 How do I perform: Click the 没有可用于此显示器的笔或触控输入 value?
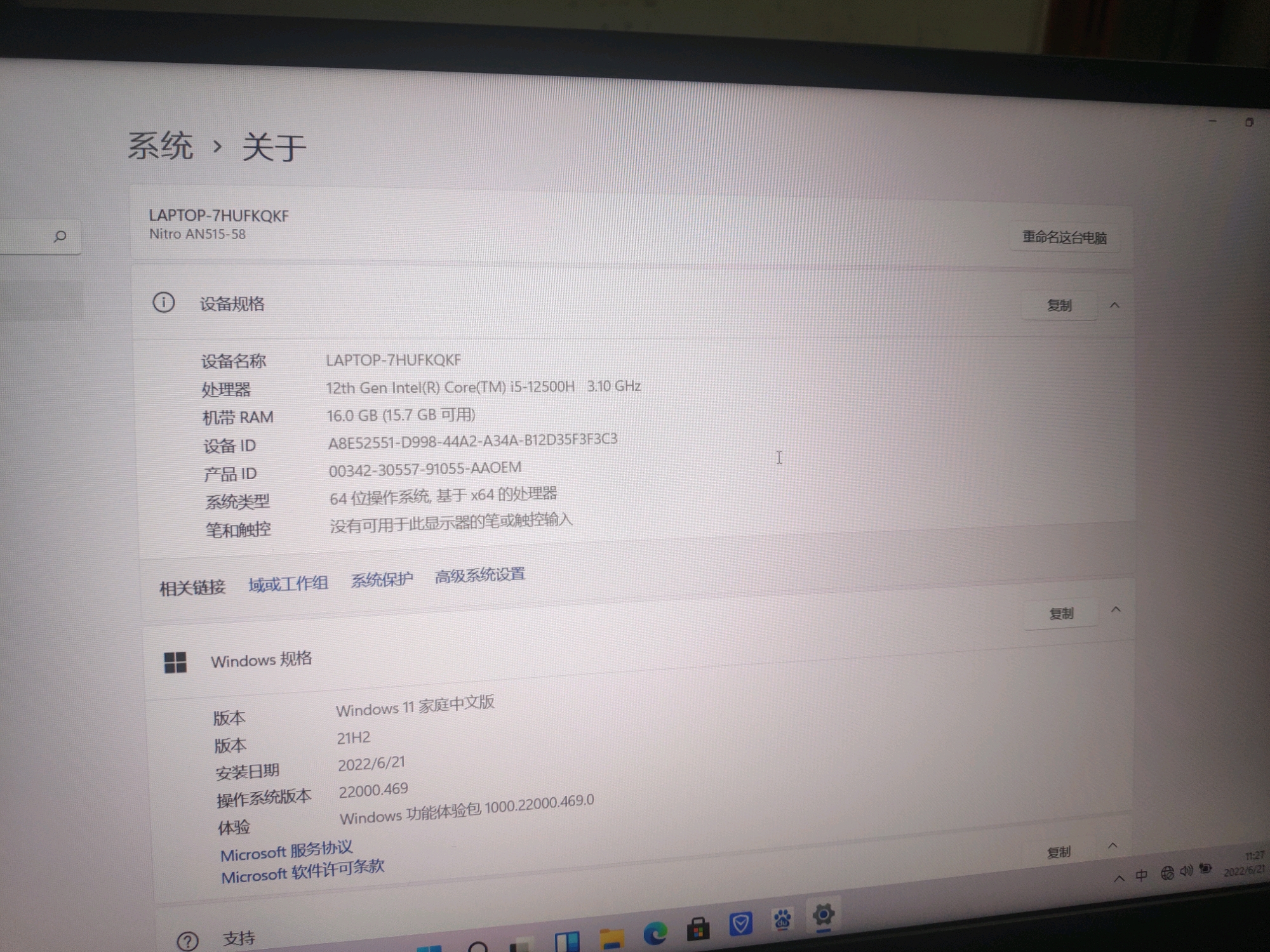pos(451,522)
